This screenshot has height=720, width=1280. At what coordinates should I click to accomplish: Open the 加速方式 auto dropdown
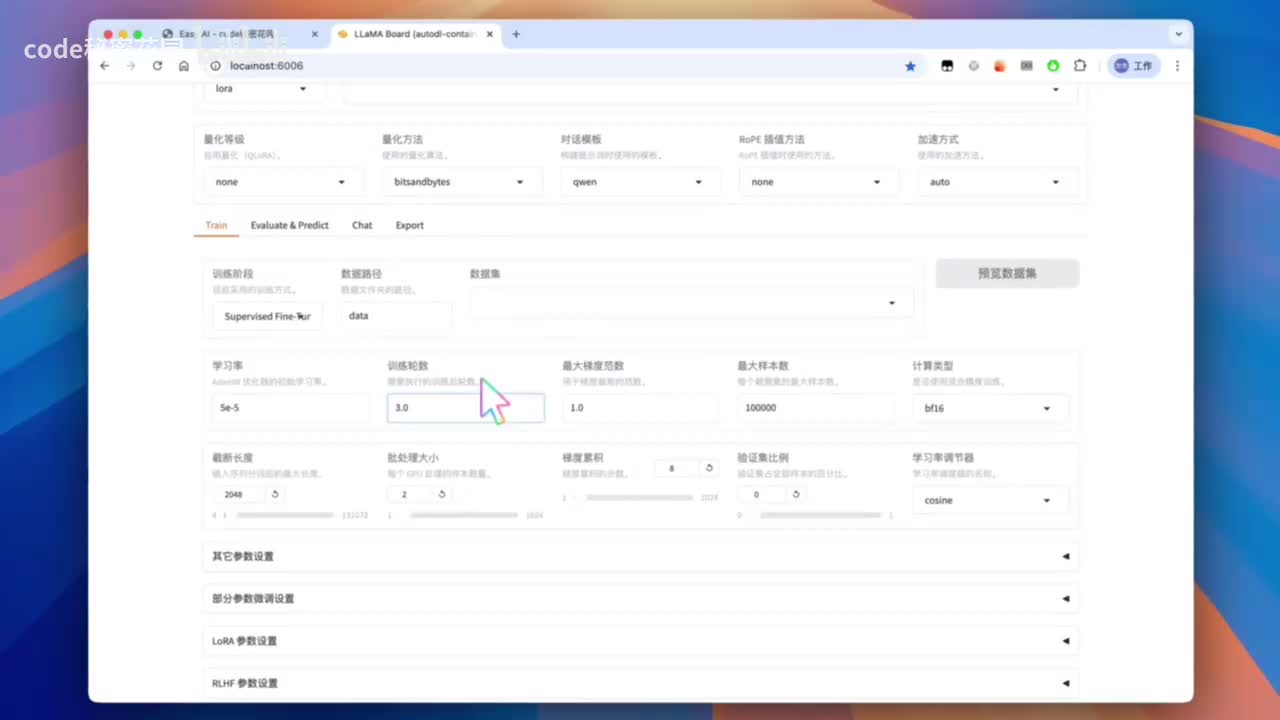997,182
